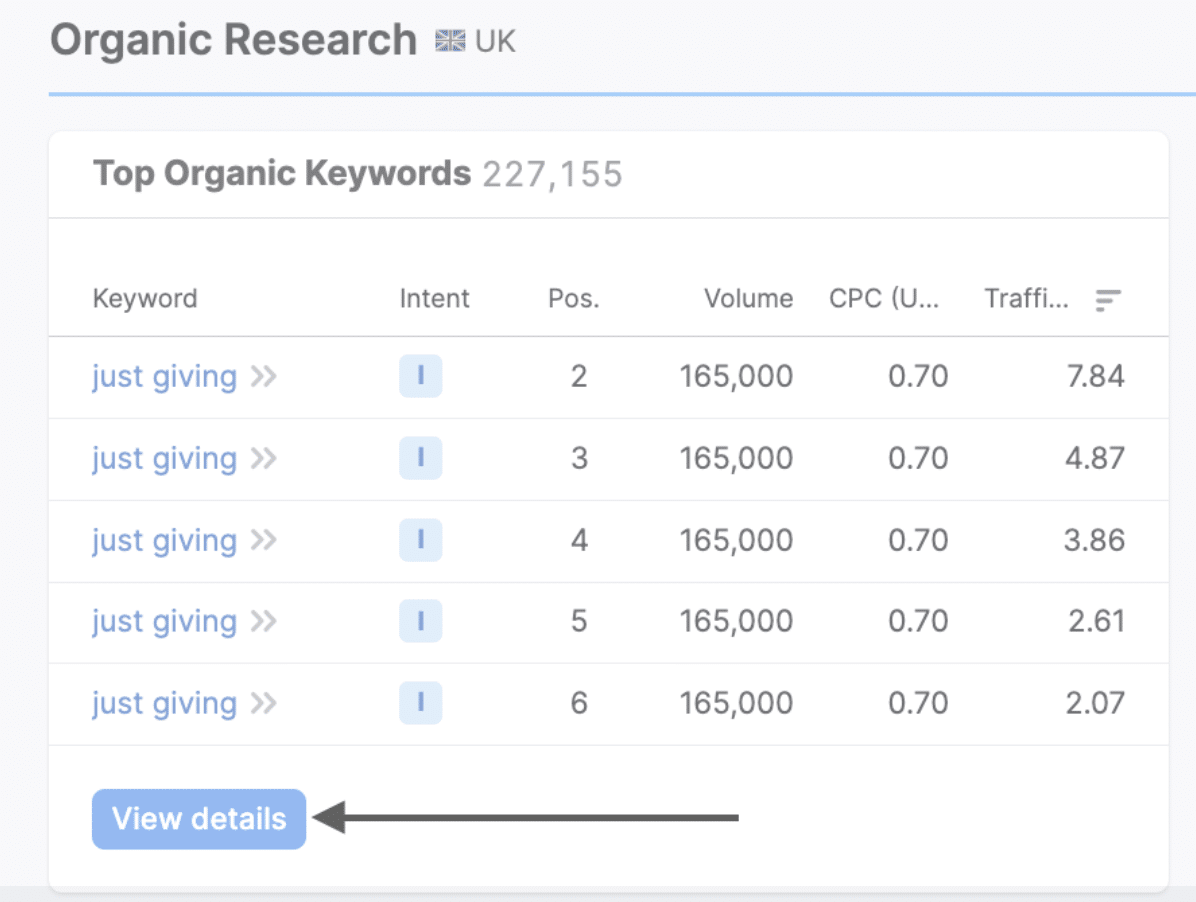
Task: Click volume 165,000 in the position 6 row
Action: tap(737, 703)
